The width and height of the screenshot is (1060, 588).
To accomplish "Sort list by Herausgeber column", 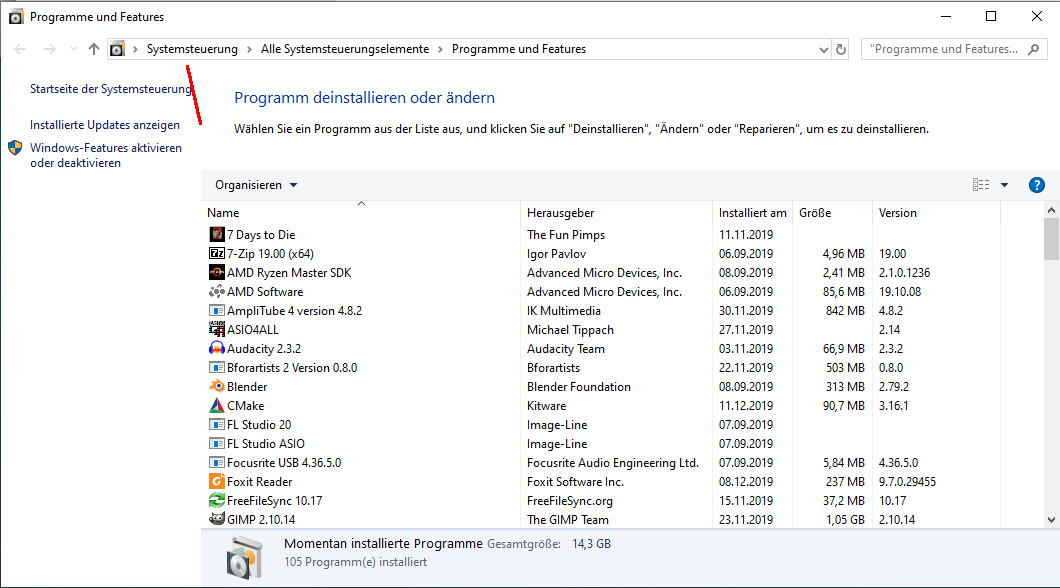I will pyautogui.click(x=560, y=213).
